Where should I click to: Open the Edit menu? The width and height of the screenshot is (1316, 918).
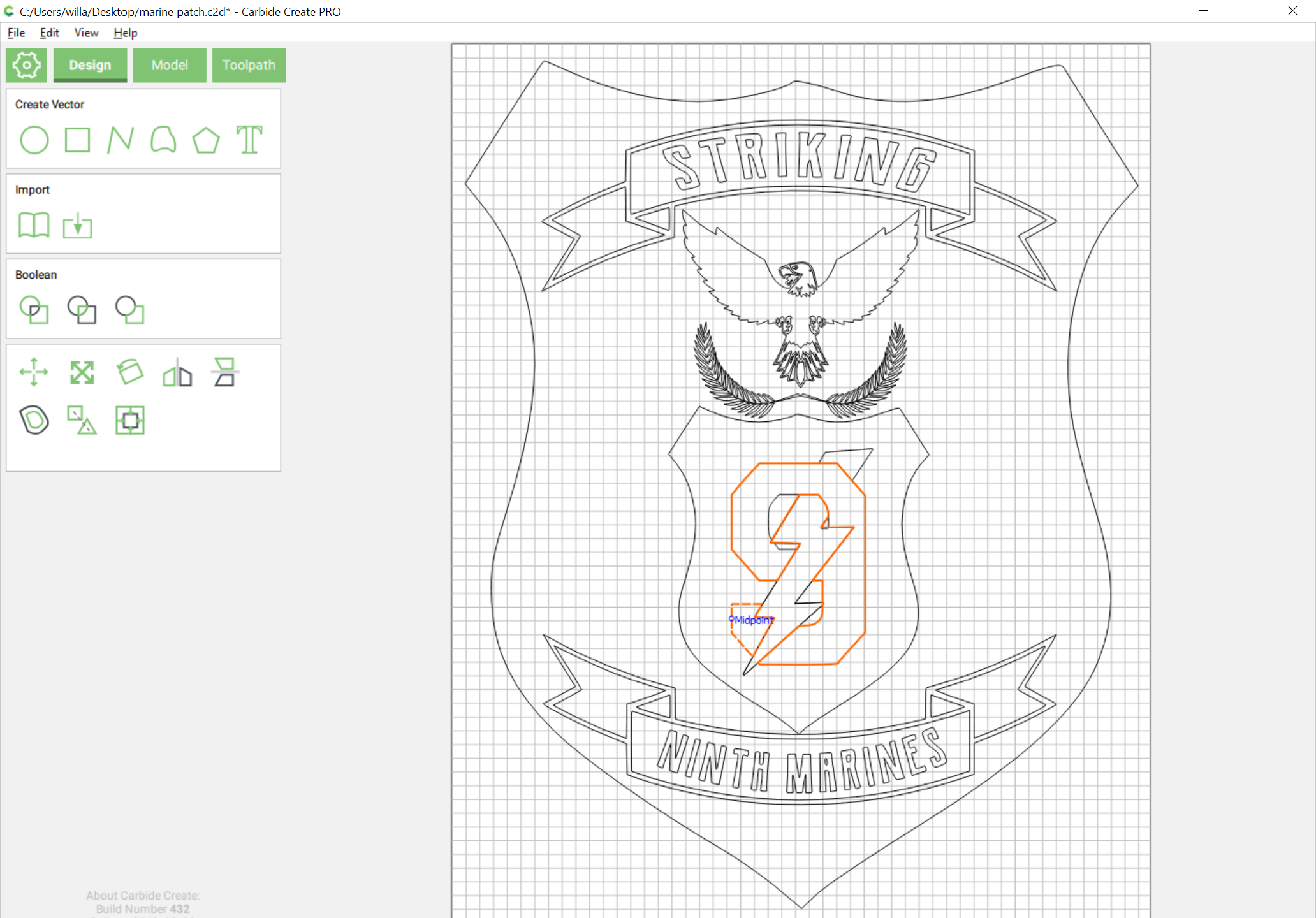click(49, 33)
